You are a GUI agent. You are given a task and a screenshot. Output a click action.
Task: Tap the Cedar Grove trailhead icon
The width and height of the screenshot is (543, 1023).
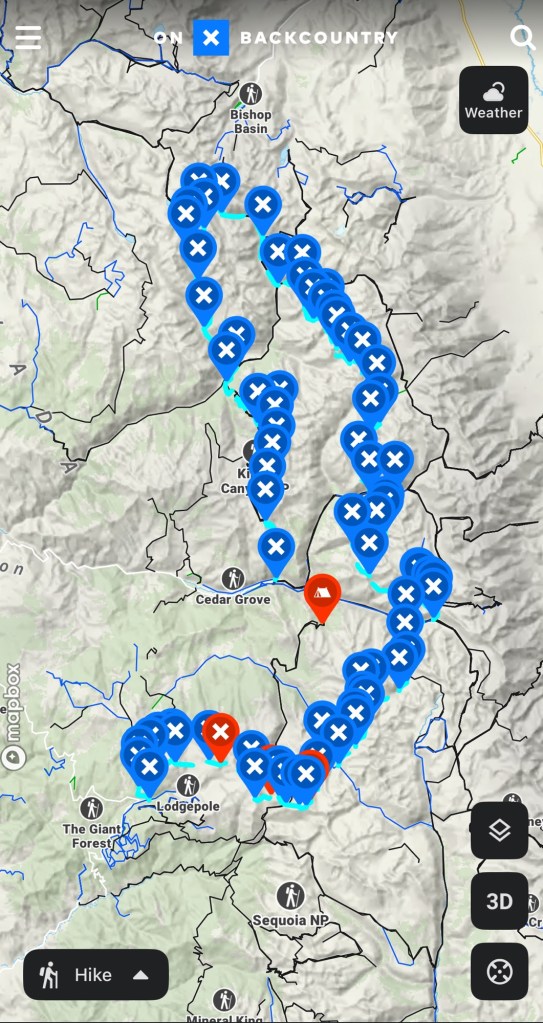tap(233, 578)
